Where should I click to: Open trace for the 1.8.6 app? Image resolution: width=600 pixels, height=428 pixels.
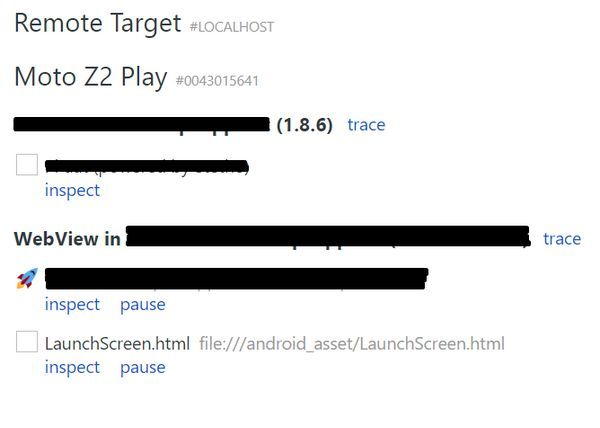coord(366,125)
